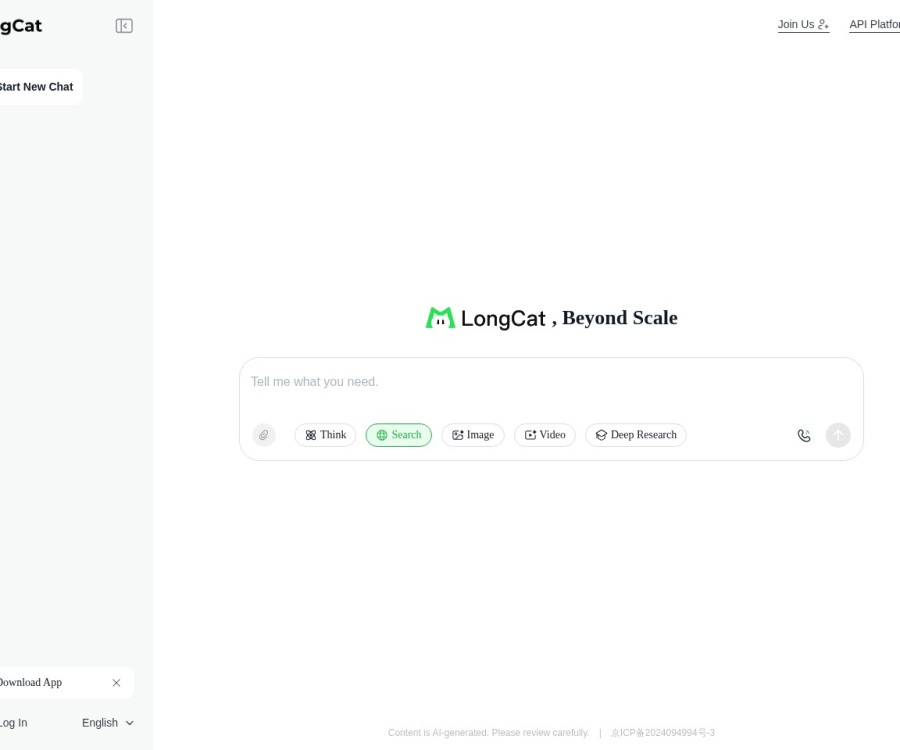The image size is (900, 750).
Task: Disable the active Search mode chip
Action: click(398, 435)
